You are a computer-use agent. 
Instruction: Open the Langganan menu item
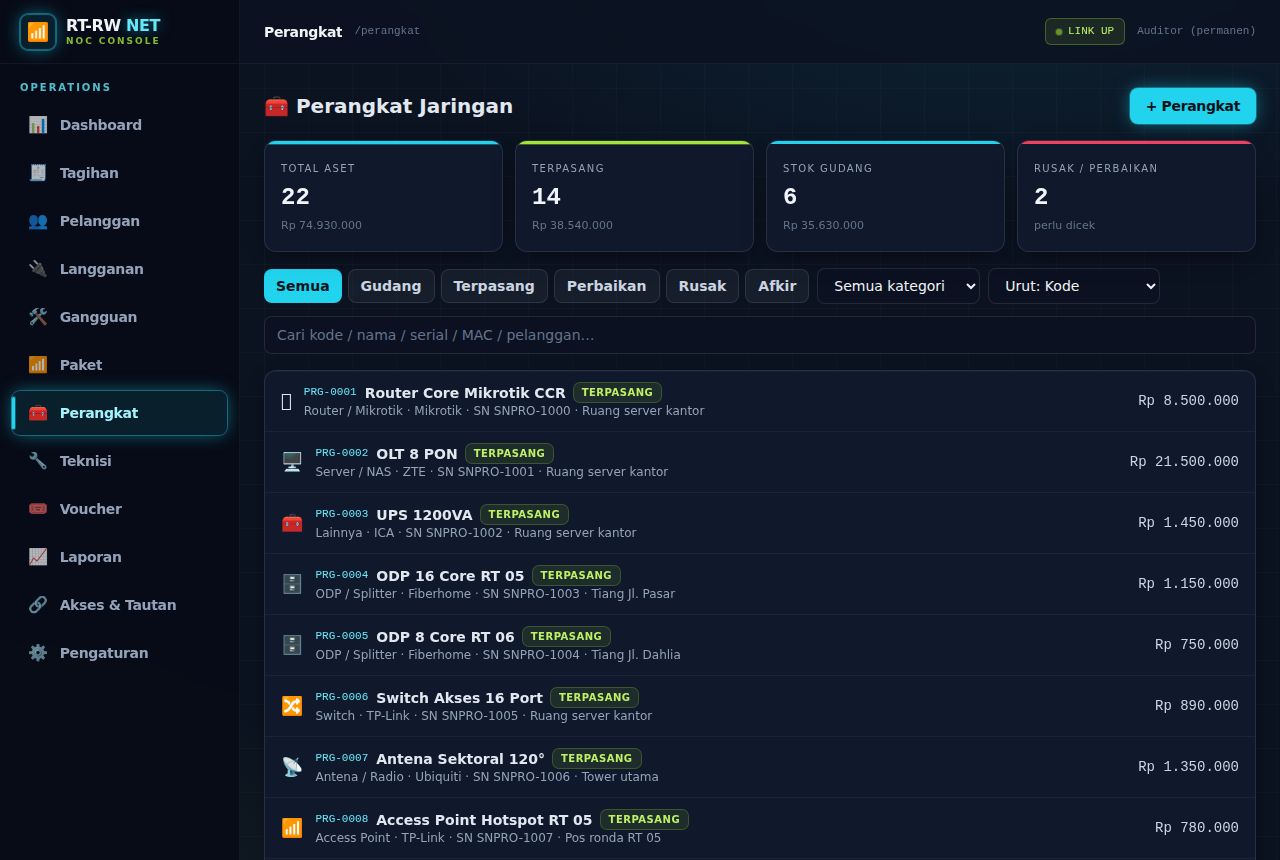click(x=120, y=269)
